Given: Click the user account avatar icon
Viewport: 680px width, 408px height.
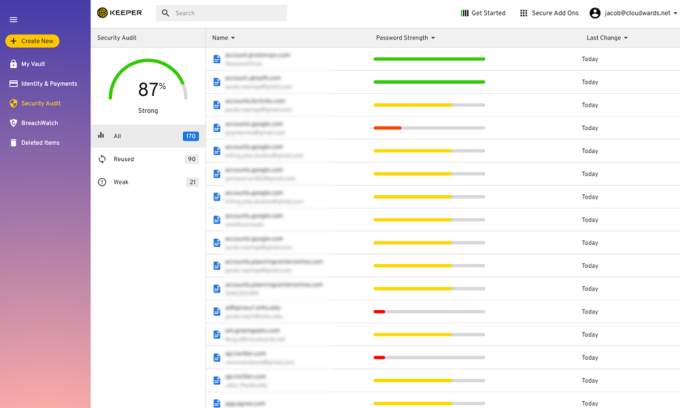Looking at the screenshot, I should (x=595, y=13).
